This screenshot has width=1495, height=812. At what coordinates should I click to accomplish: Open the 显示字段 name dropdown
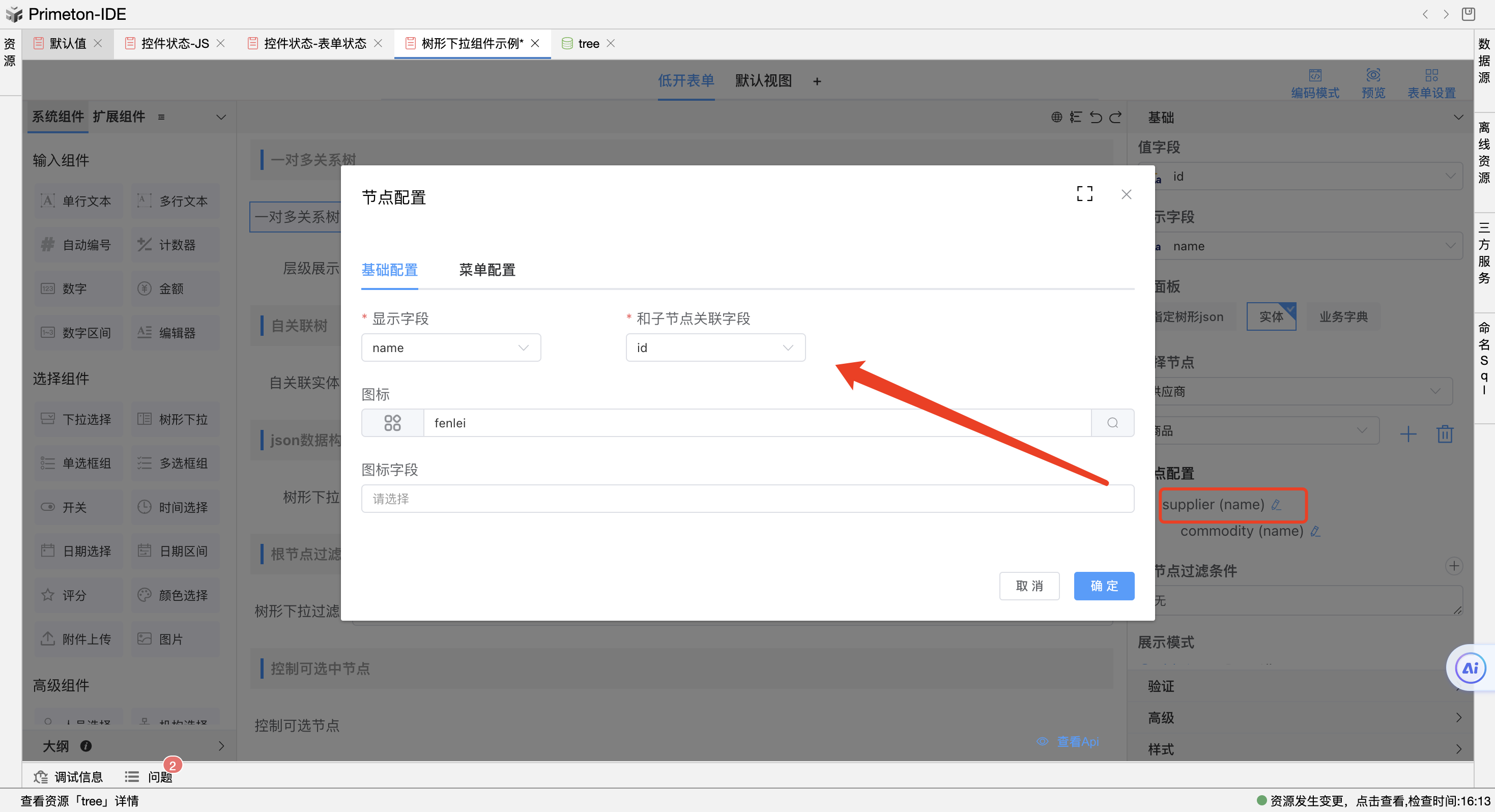point(450,347)
